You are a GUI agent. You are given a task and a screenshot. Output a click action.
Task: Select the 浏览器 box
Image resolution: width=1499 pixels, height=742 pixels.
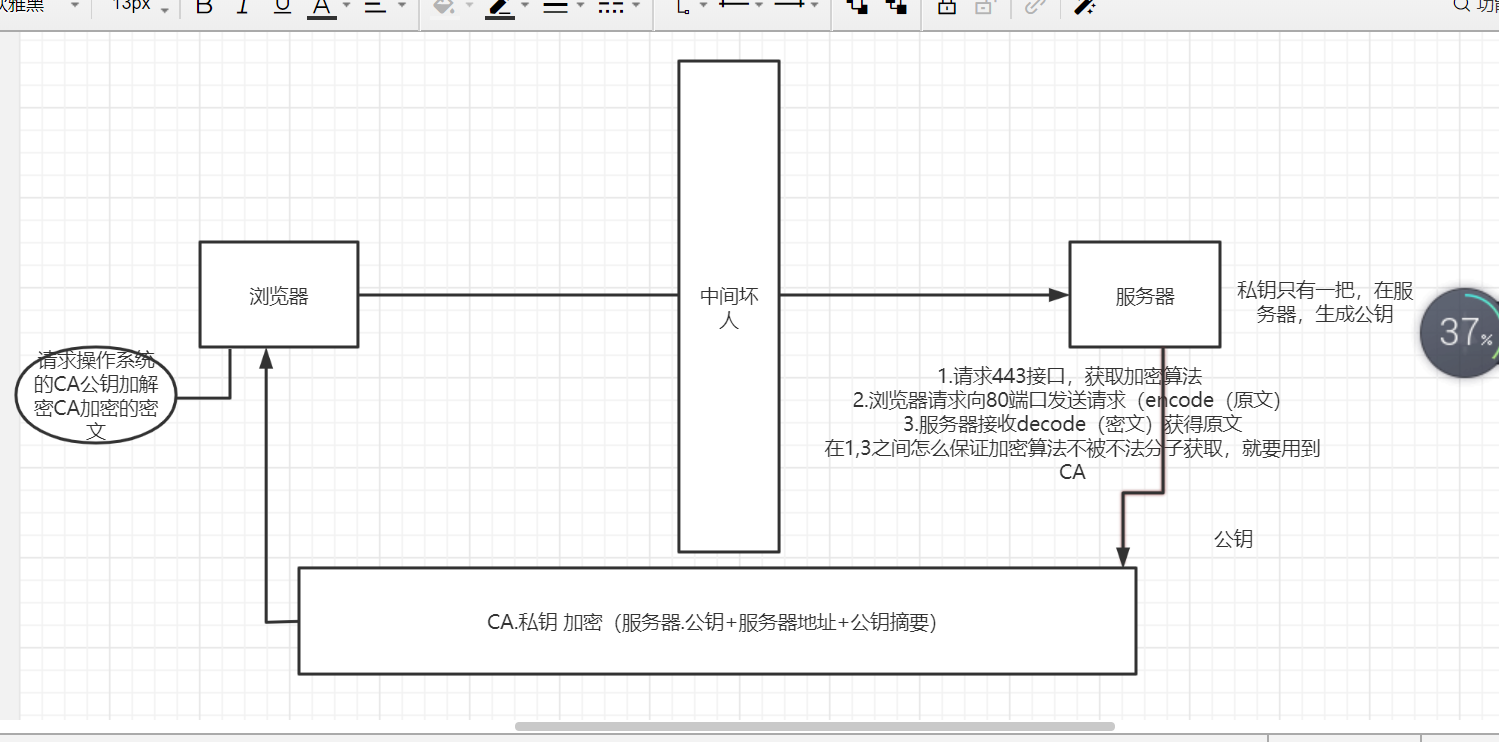[x=279, y=295]
